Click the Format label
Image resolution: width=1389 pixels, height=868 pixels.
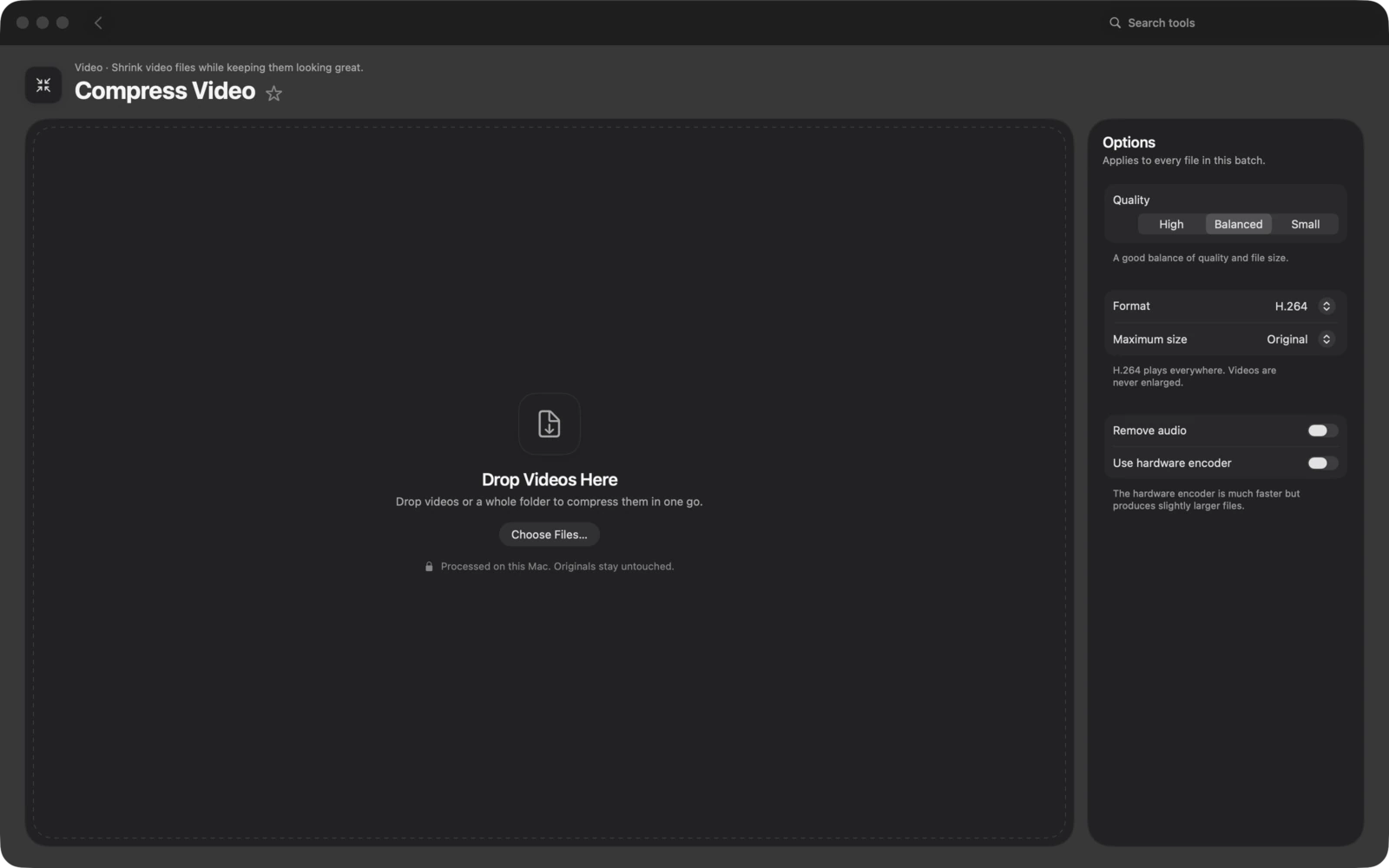point(1131,306)
